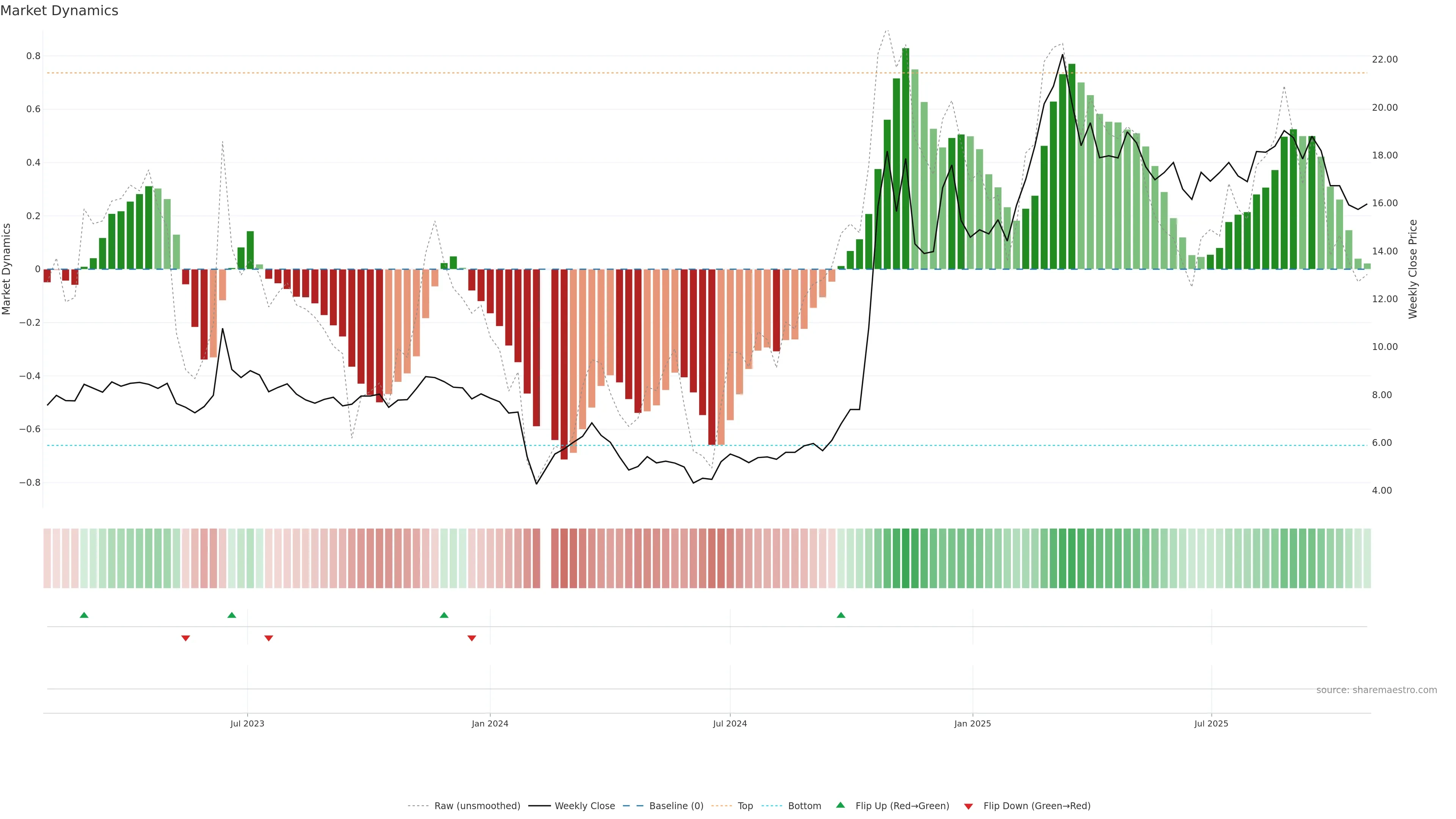Click the red flip-down marker before Jan 2024
The height and width of the screenshot is (819, 1456).
click(472, 638)
